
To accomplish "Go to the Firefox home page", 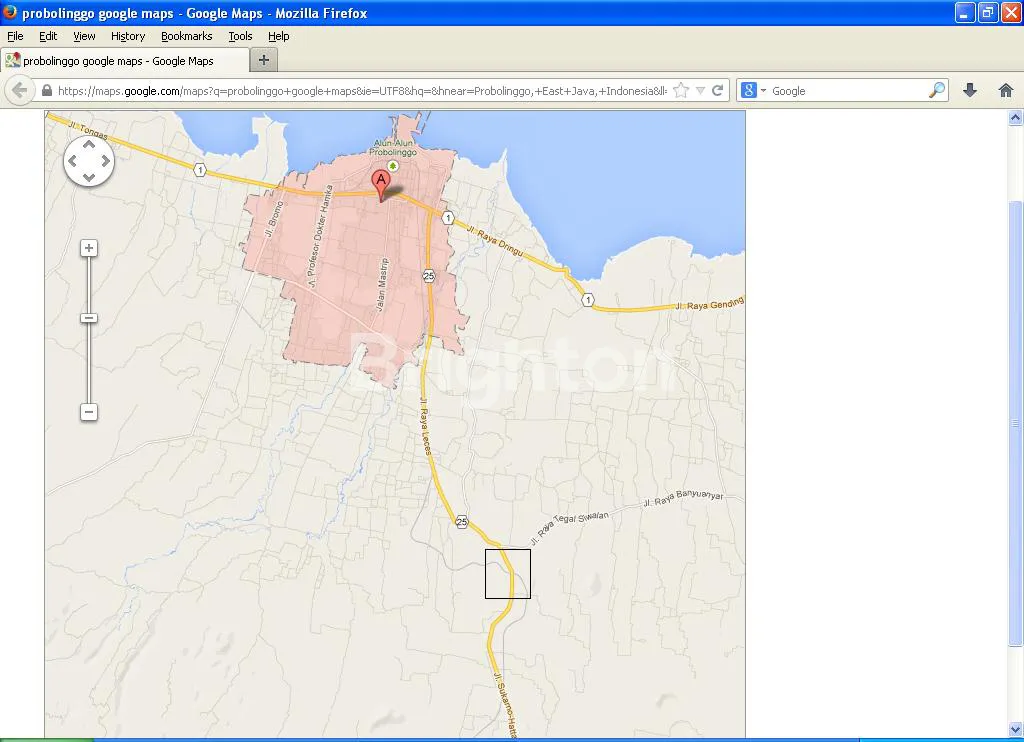I will click(x=1006, y=90).
